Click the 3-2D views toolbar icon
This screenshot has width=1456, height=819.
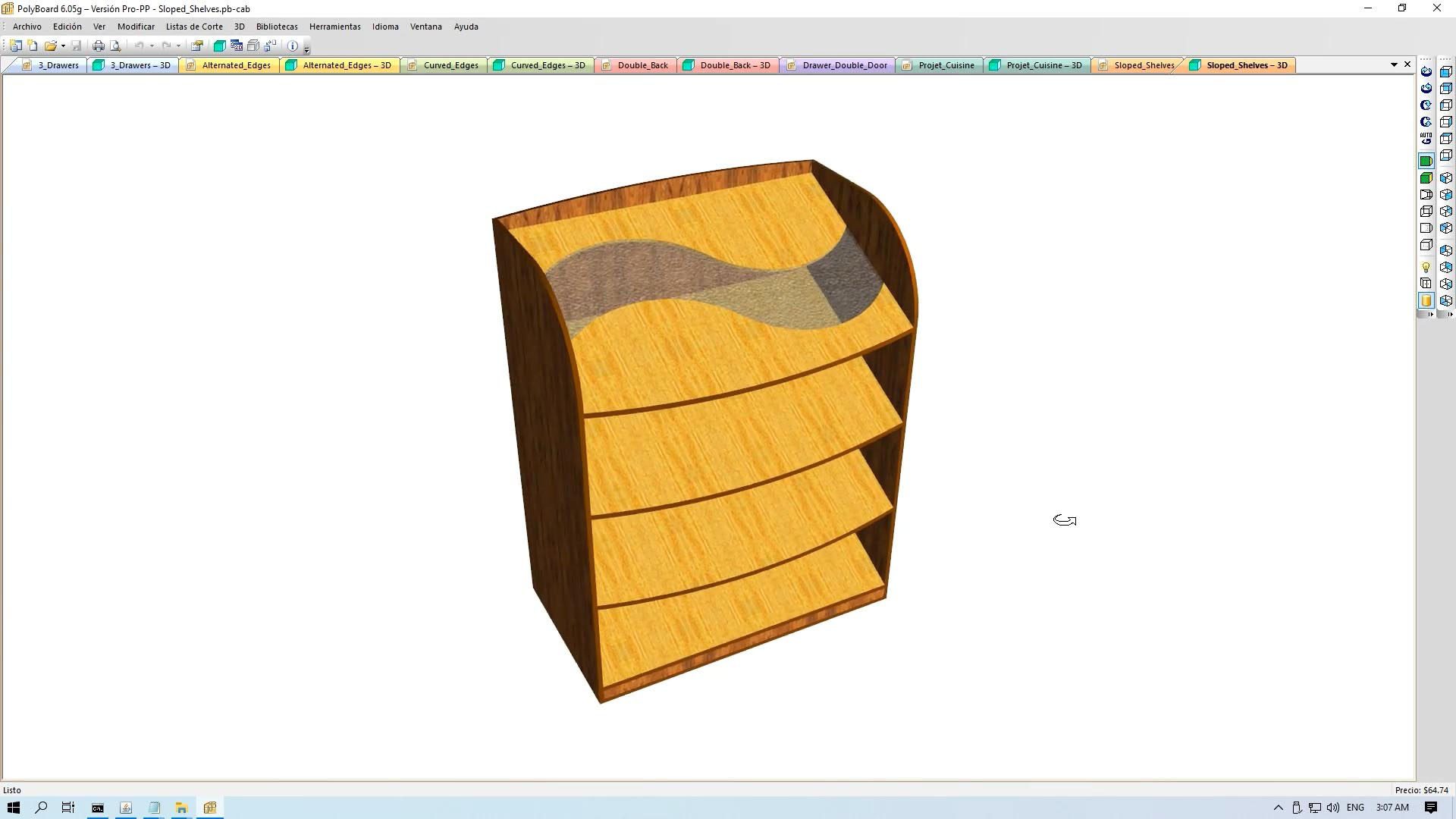(237, 46)
